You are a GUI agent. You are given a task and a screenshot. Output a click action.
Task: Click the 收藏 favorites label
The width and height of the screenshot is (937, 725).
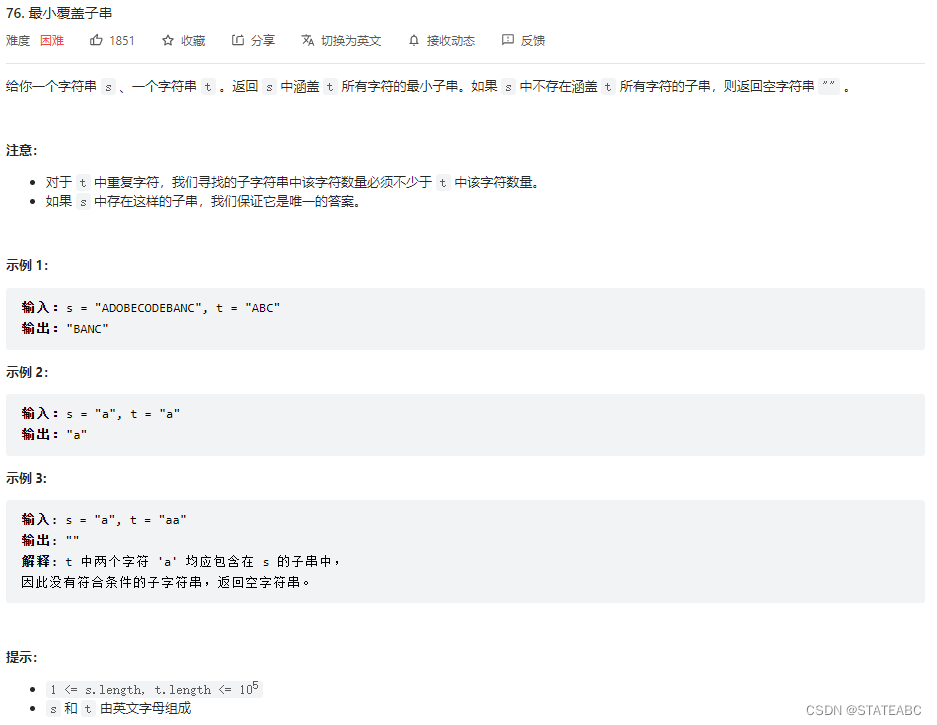(193, 41)
